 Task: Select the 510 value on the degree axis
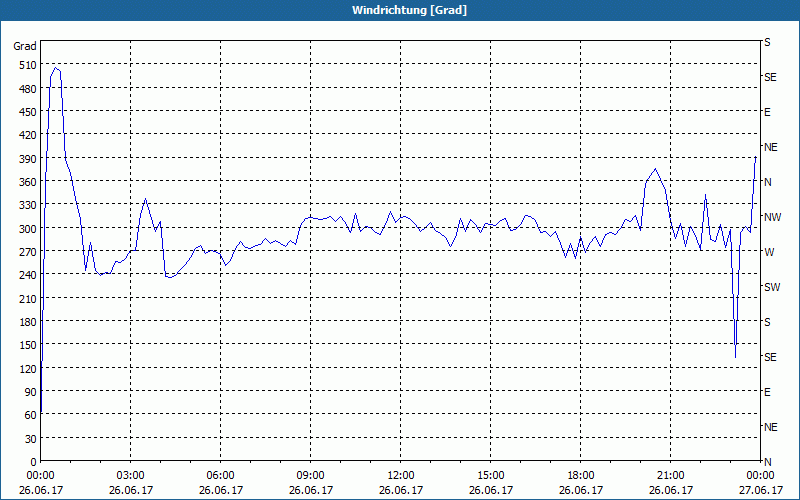(28, 65)
